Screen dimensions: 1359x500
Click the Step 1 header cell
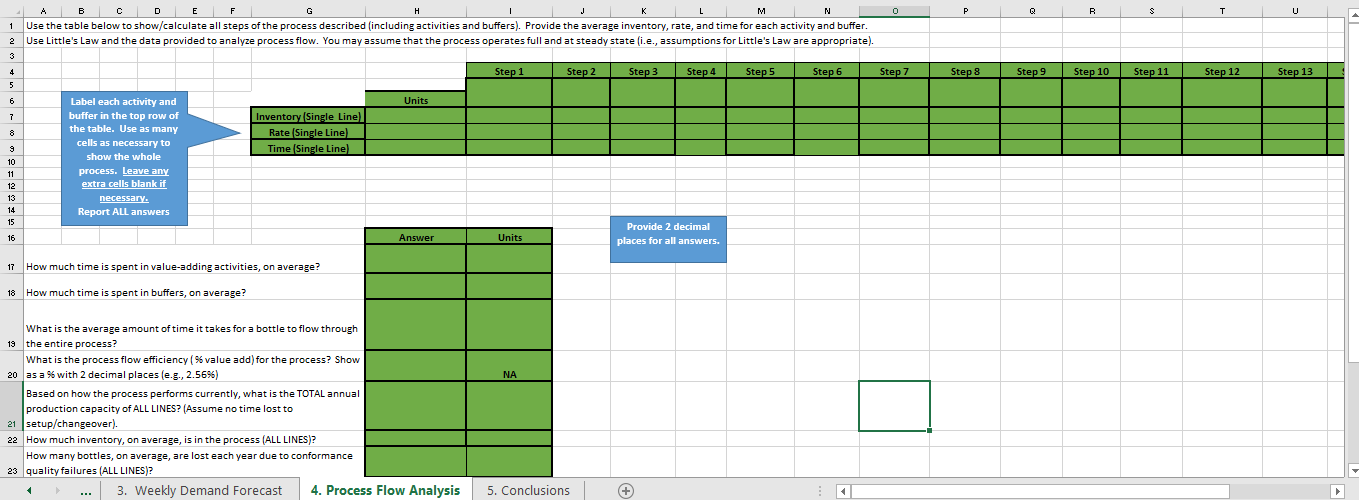click(509, 71)
